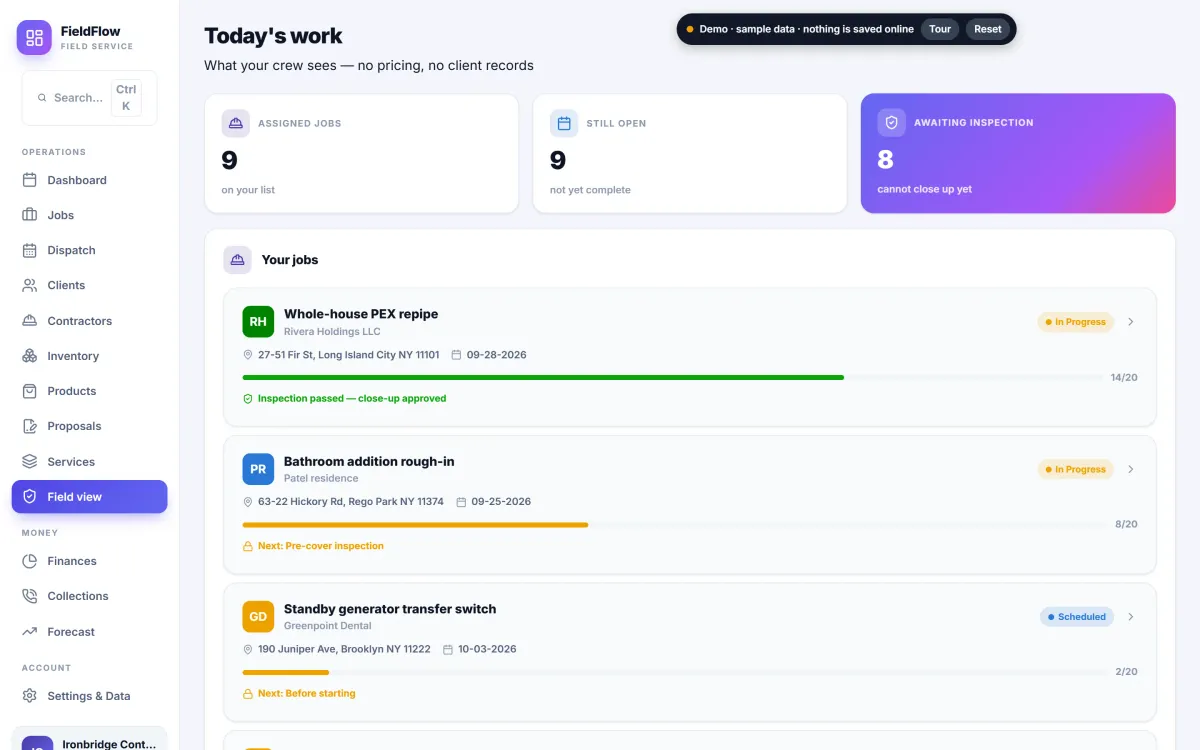Click the PR avatar on Bathroom addition job
The width and height of the screenshot is (1200, 750).
[258, 469]
